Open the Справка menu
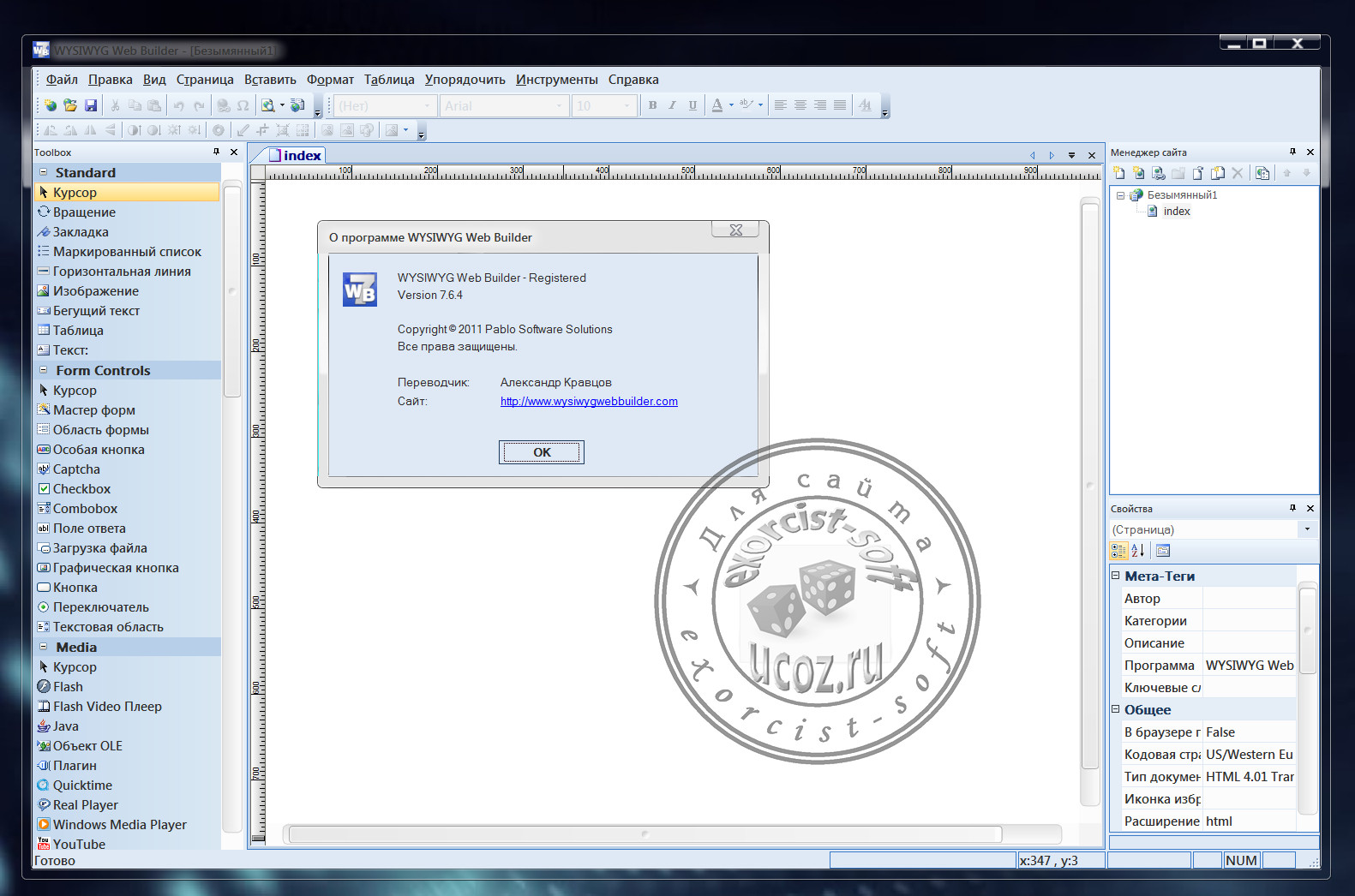1355x896 pixels. tap(633, 80)
